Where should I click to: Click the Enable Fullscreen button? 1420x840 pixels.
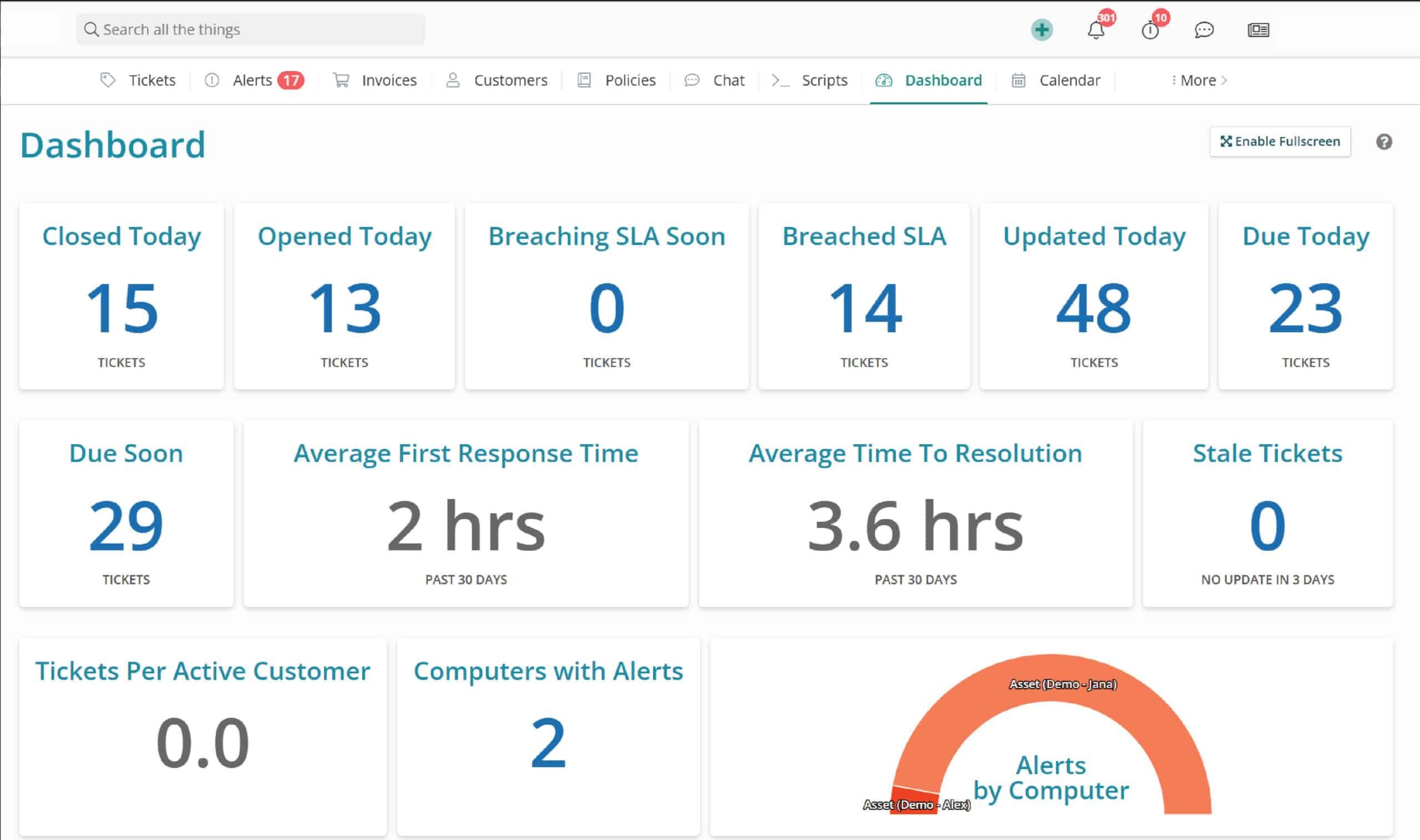coord(1280,141)
